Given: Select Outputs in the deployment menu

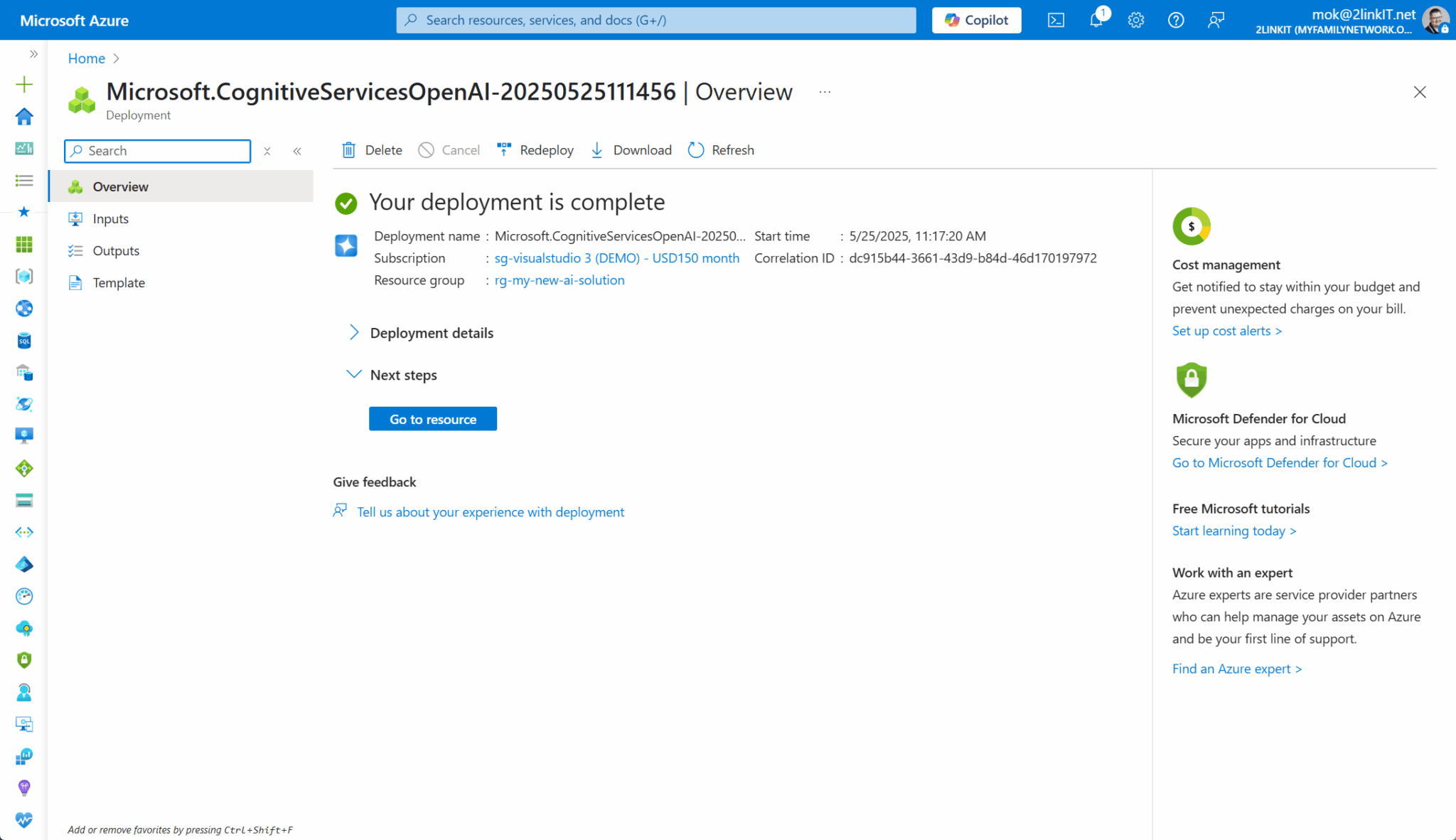Looking at the screenshot, I should click(116, 250).
